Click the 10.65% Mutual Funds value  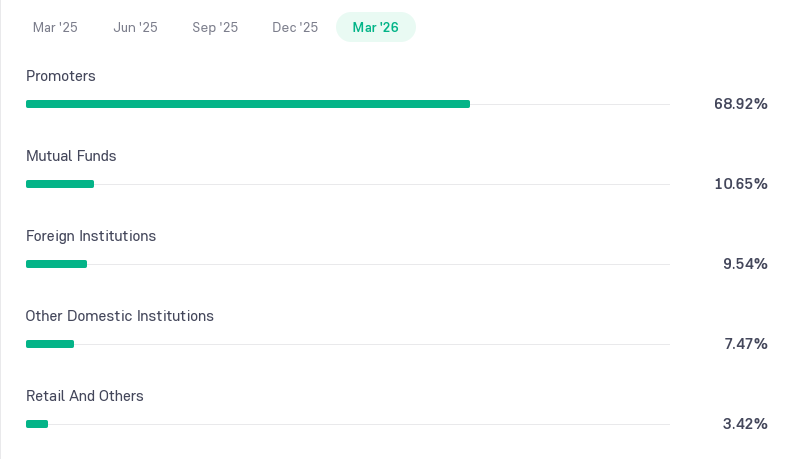(740, 184)
